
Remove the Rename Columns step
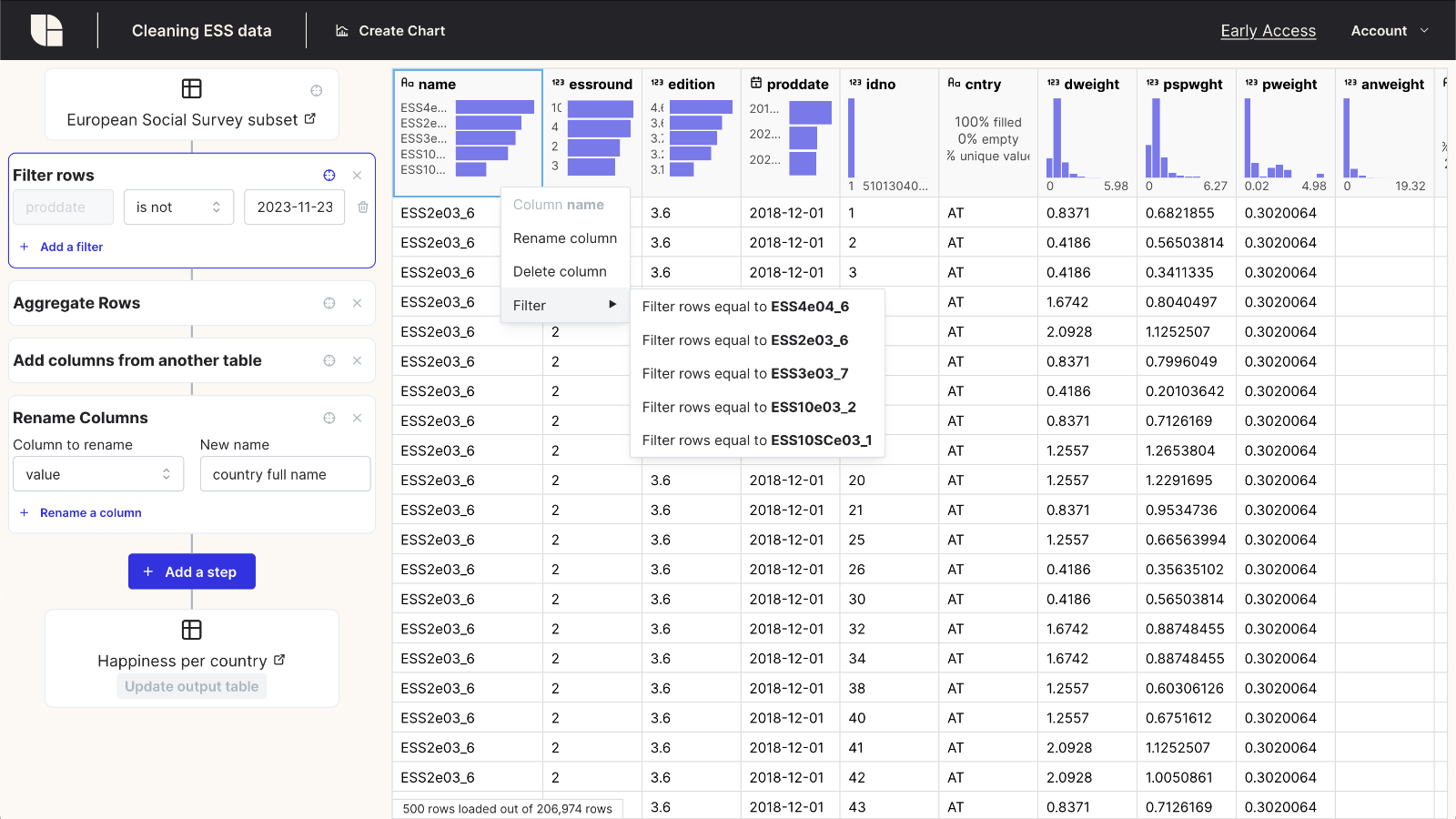tap(357, 418)
